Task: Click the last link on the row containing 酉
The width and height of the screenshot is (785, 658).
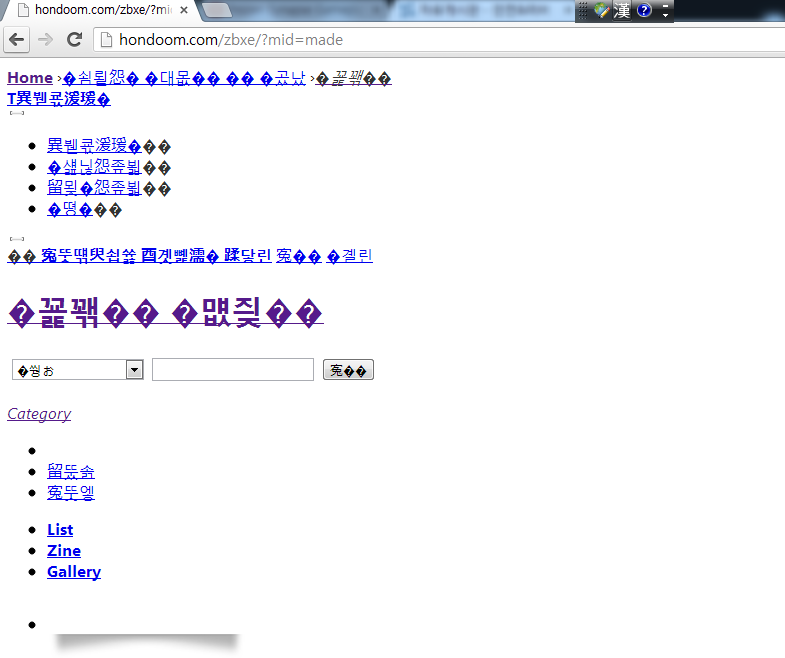Action: [x=349, y=256]
